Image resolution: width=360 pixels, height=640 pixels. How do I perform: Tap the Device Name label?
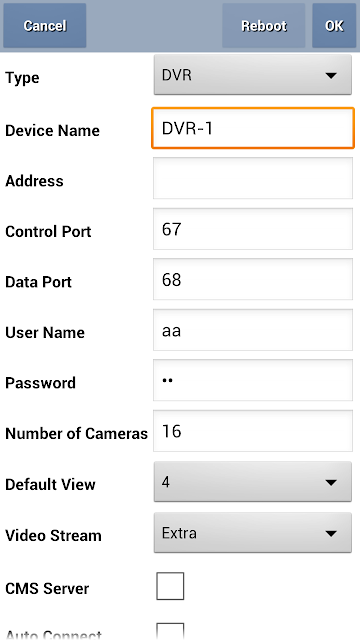click(x=52, y=131)
